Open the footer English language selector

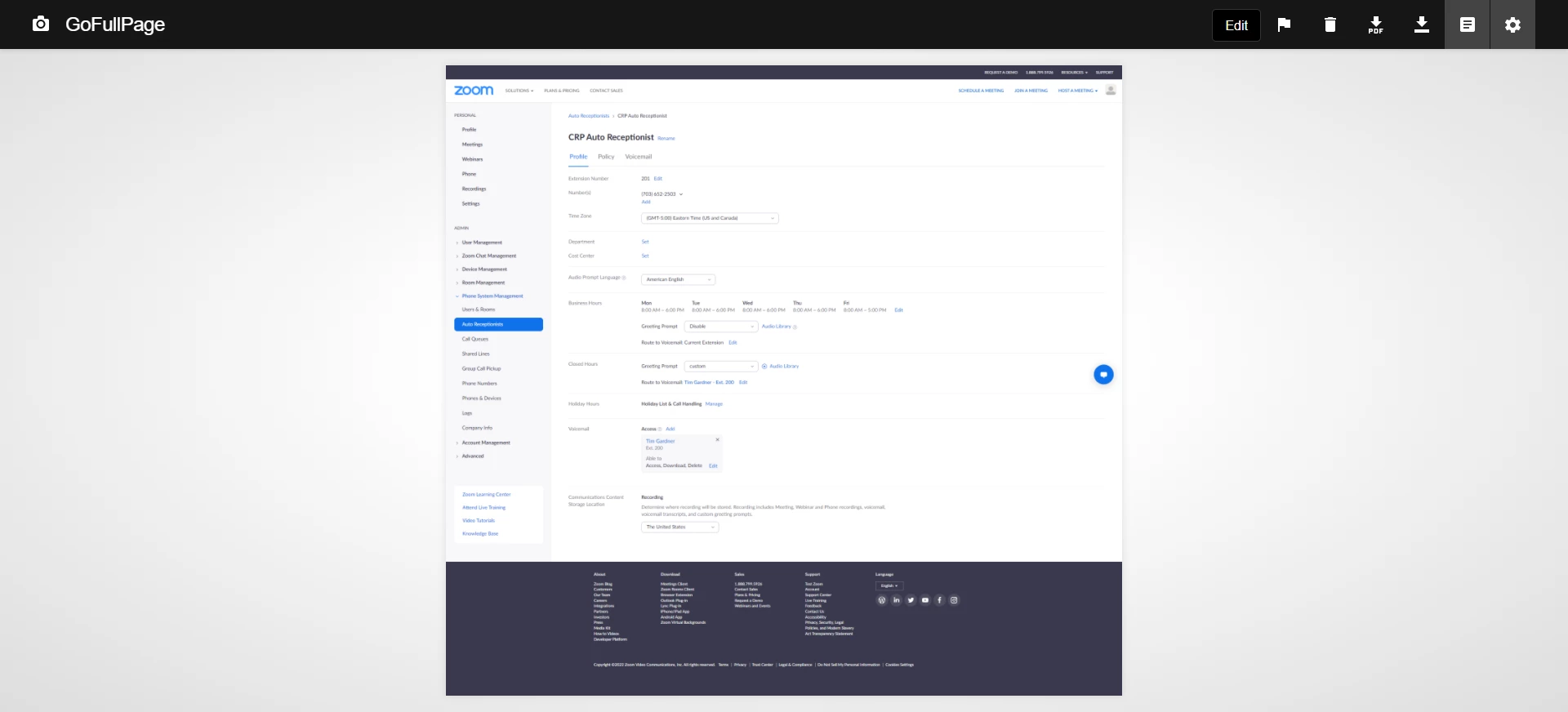[889, 586]
